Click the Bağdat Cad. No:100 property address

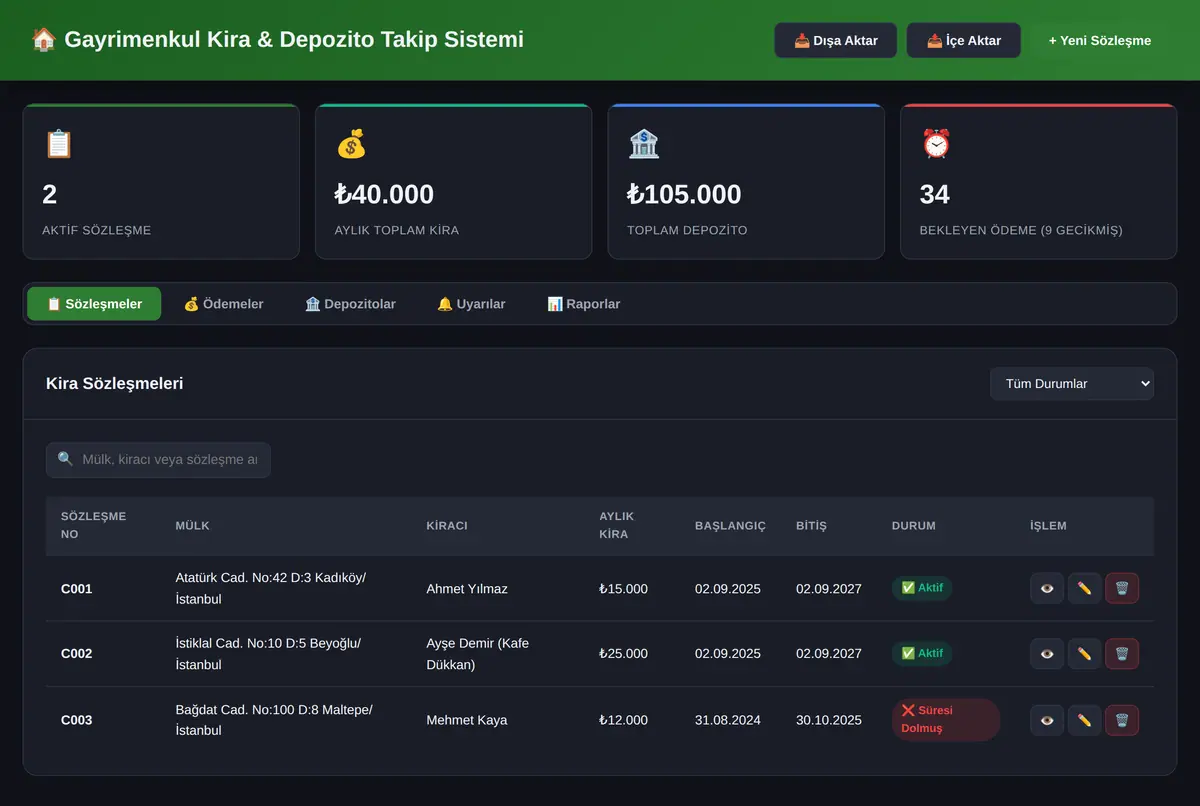pyautogui.click(x=274, y=720)
